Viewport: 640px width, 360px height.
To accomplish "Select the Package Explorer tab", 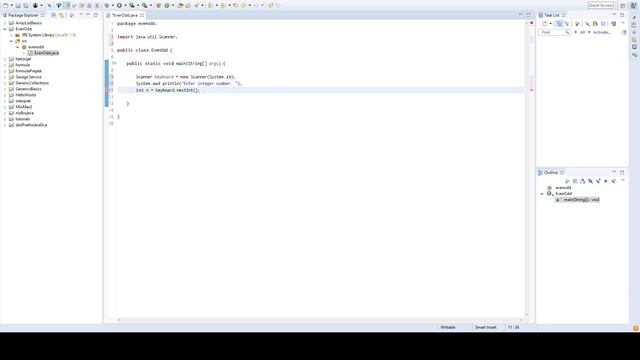I will point(22,15).
